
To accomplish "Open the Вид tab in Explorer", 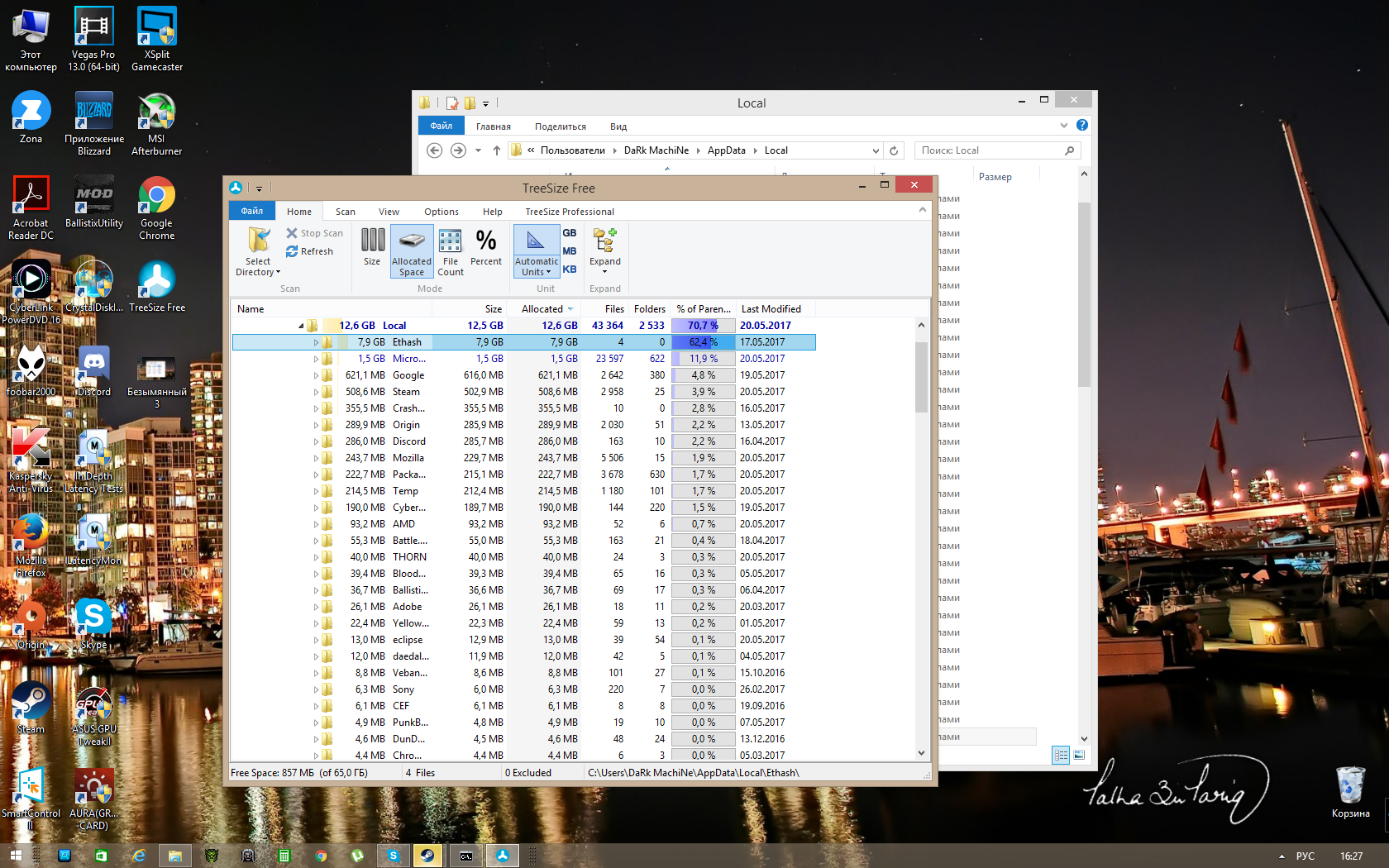I will coord(618,126).
